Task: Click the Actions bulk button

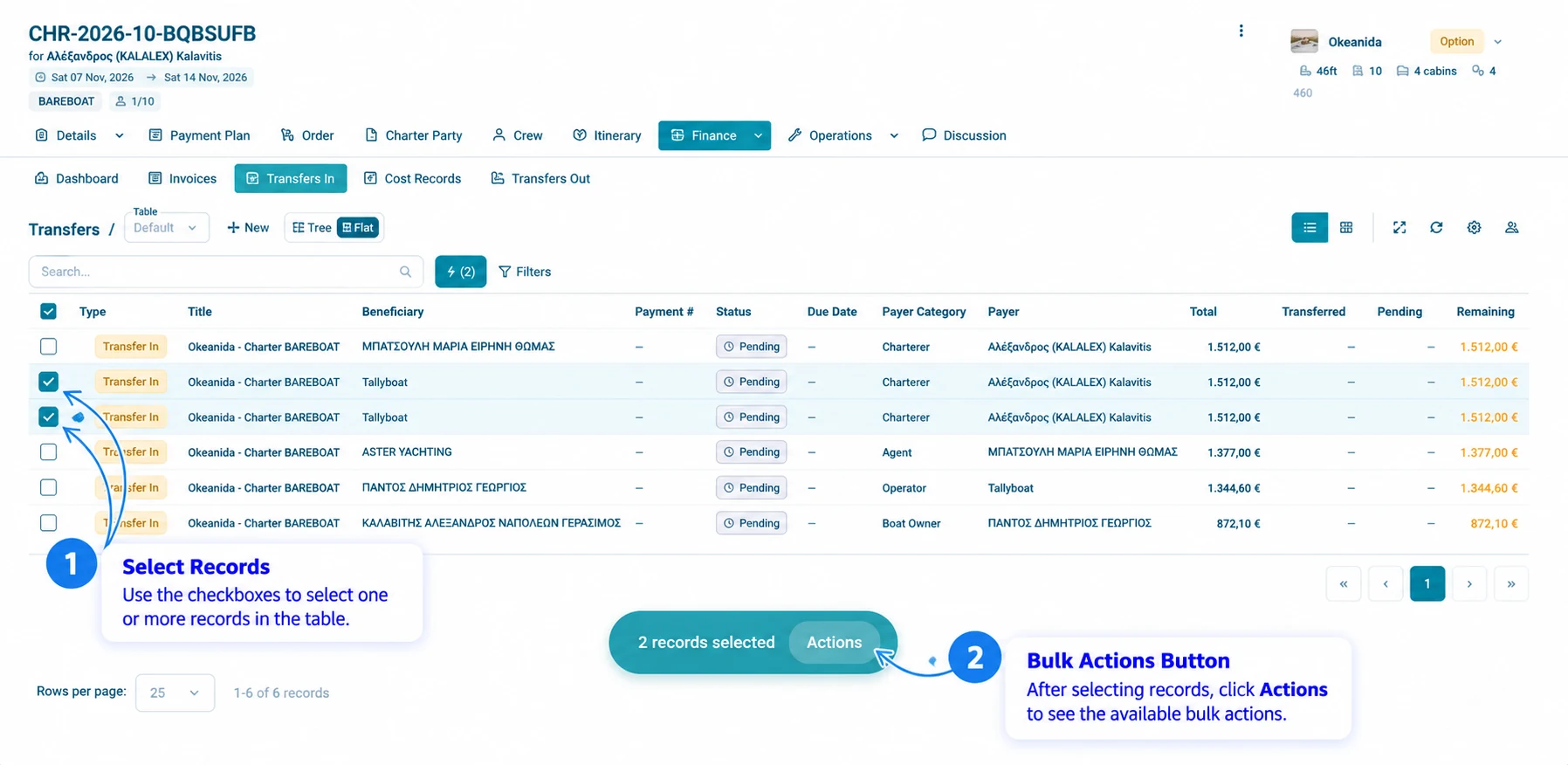Action: tap(834, 643)
